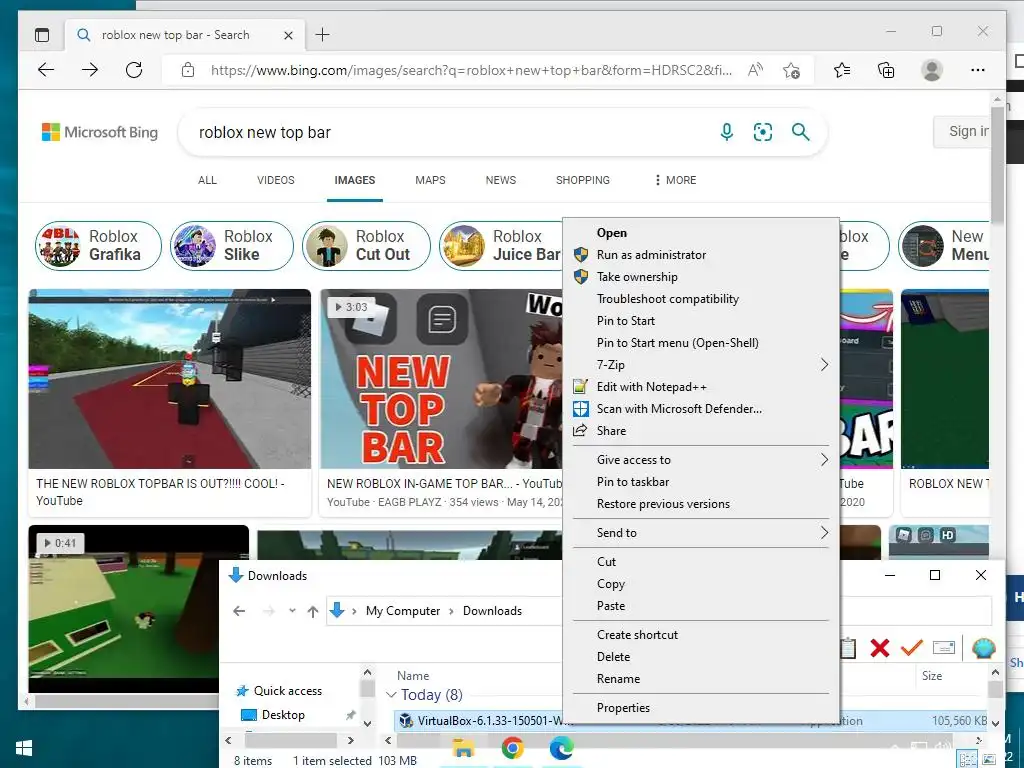Choose Take ownership
Viewport: 1024px width, 768px height.
click(x=701, y=277)
